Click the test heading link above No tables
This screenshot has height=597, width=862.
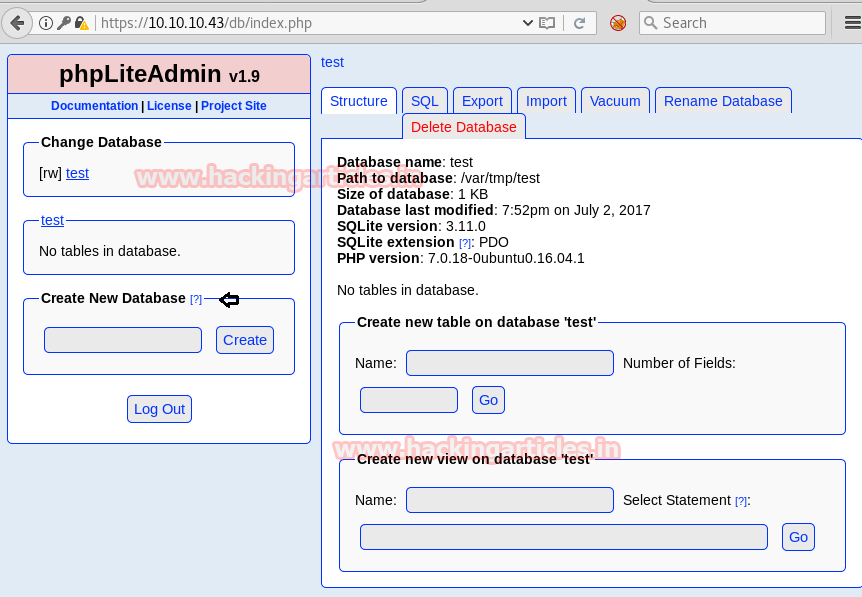(52, 220)
